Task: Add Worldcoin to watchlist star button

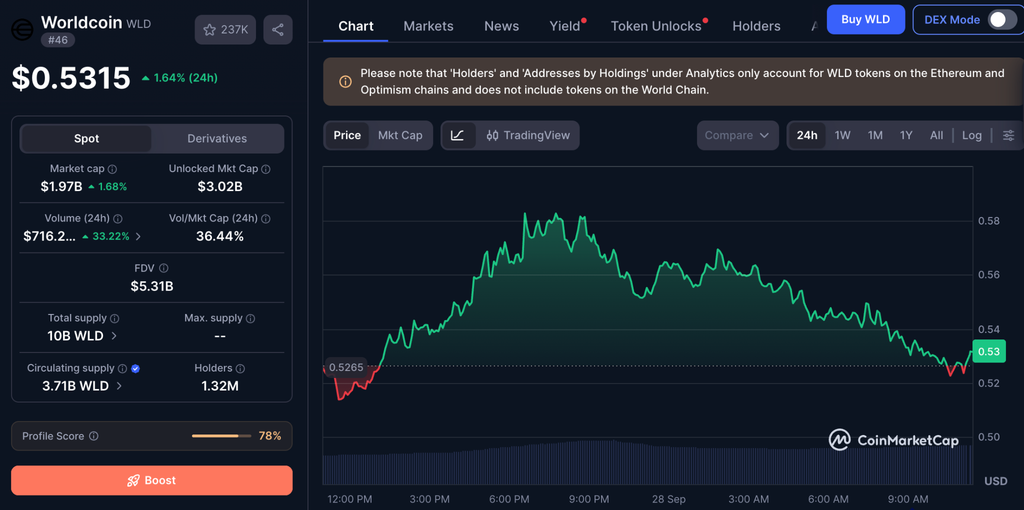Action: click(225, 29)
